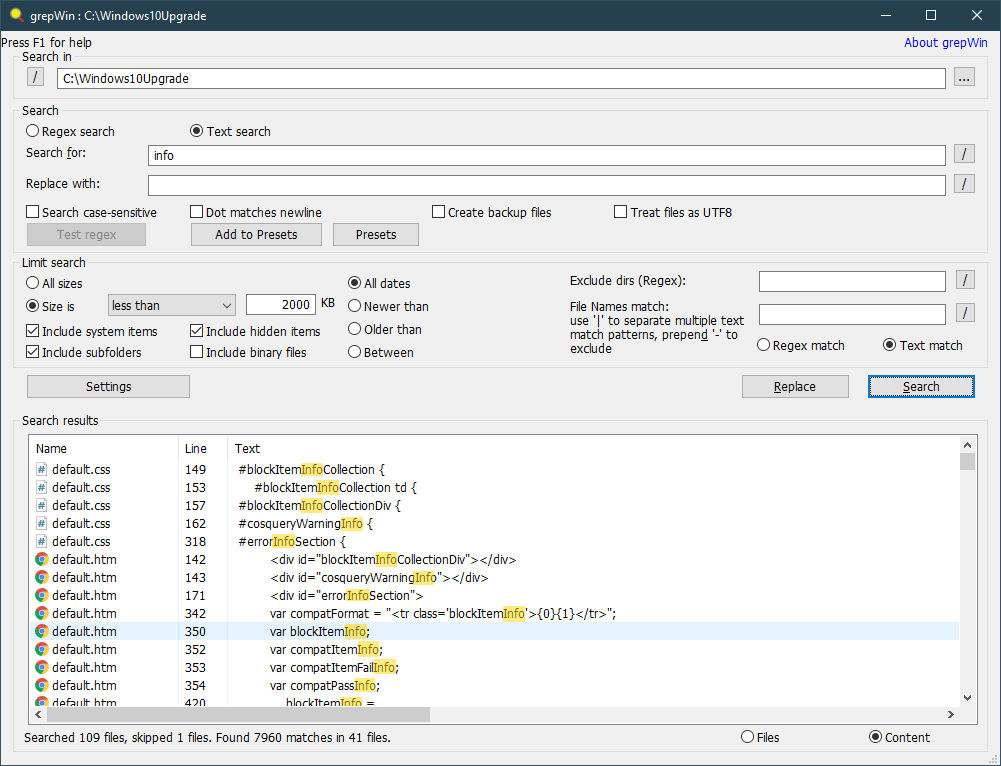
Task: Click the Replace button
Action: [x=795, y=386]
